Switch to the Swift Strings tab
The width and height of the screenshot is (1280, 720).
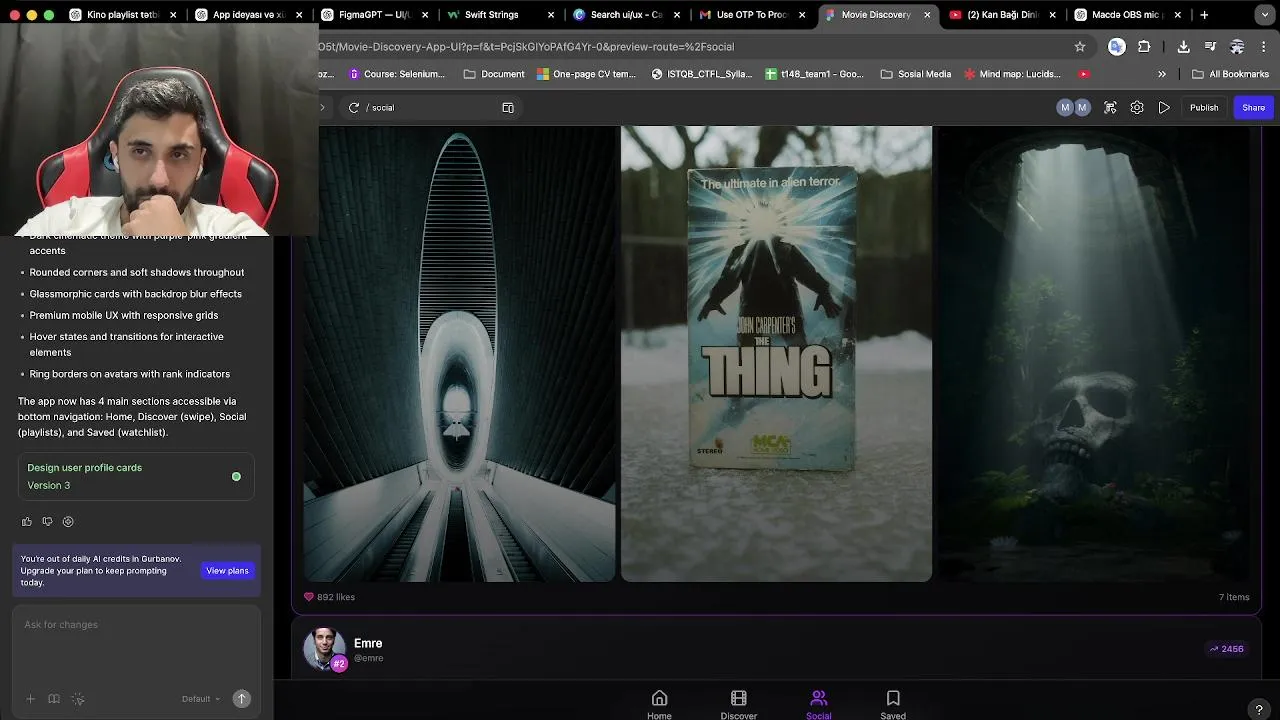pyautogui.click(x=500, y=15)
